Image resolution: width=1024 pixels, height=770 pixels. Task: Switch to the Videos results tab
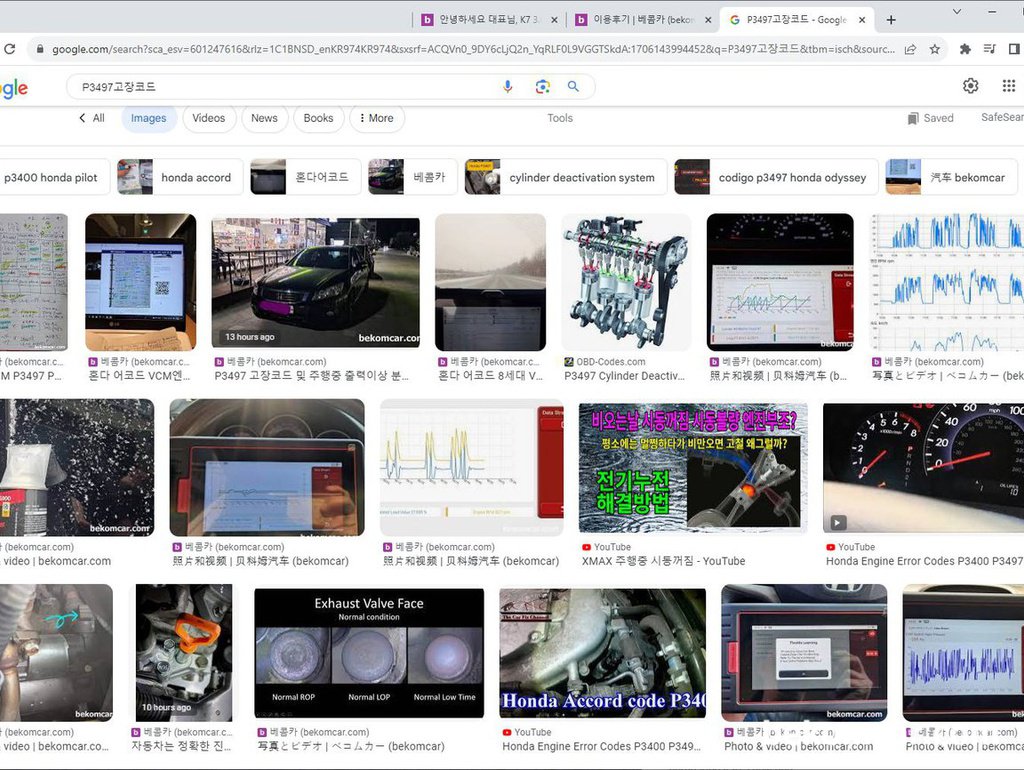(208, 118)
